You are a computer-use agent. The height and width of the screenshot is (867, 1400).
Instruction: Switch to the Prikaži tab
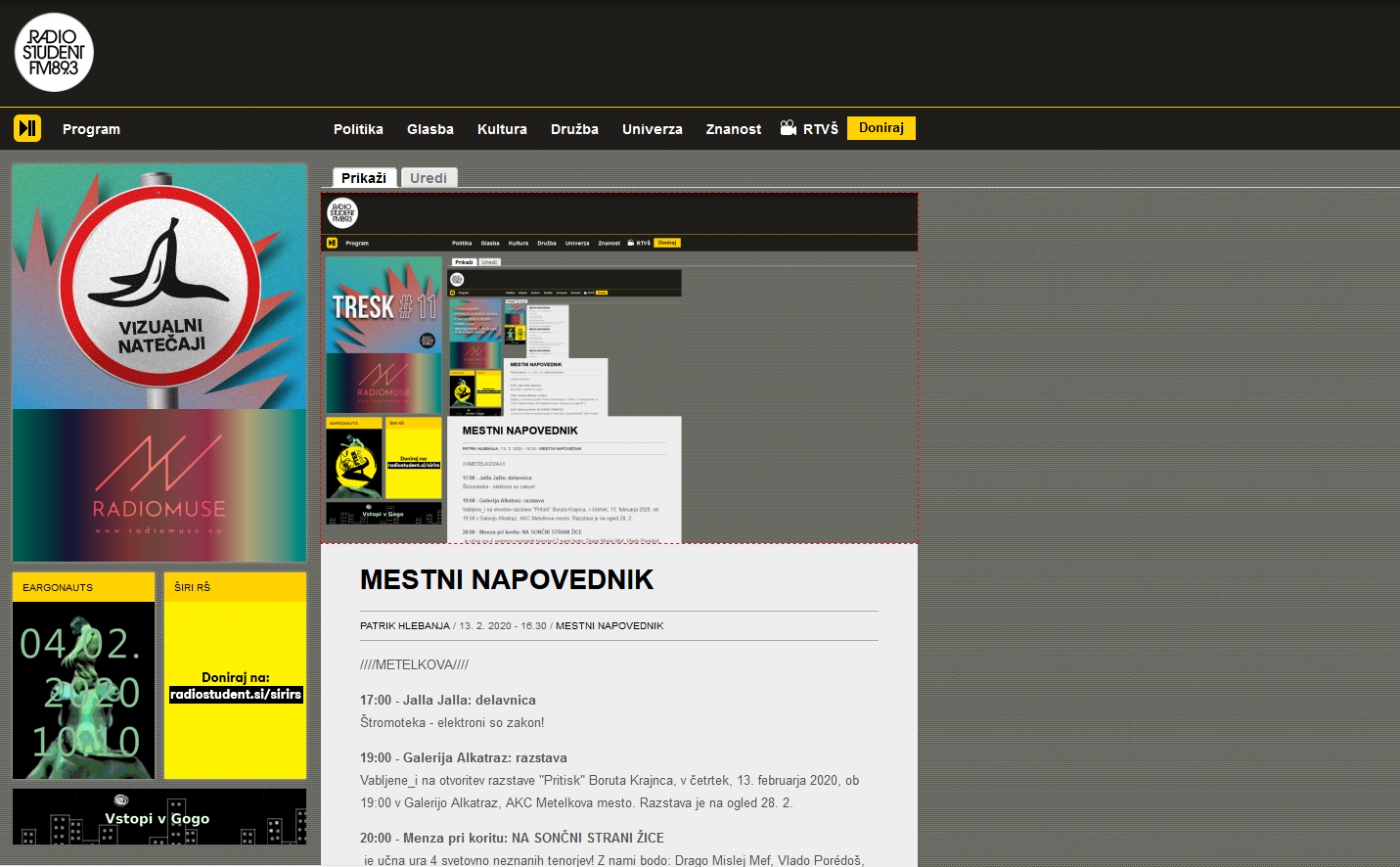[364, 178]
